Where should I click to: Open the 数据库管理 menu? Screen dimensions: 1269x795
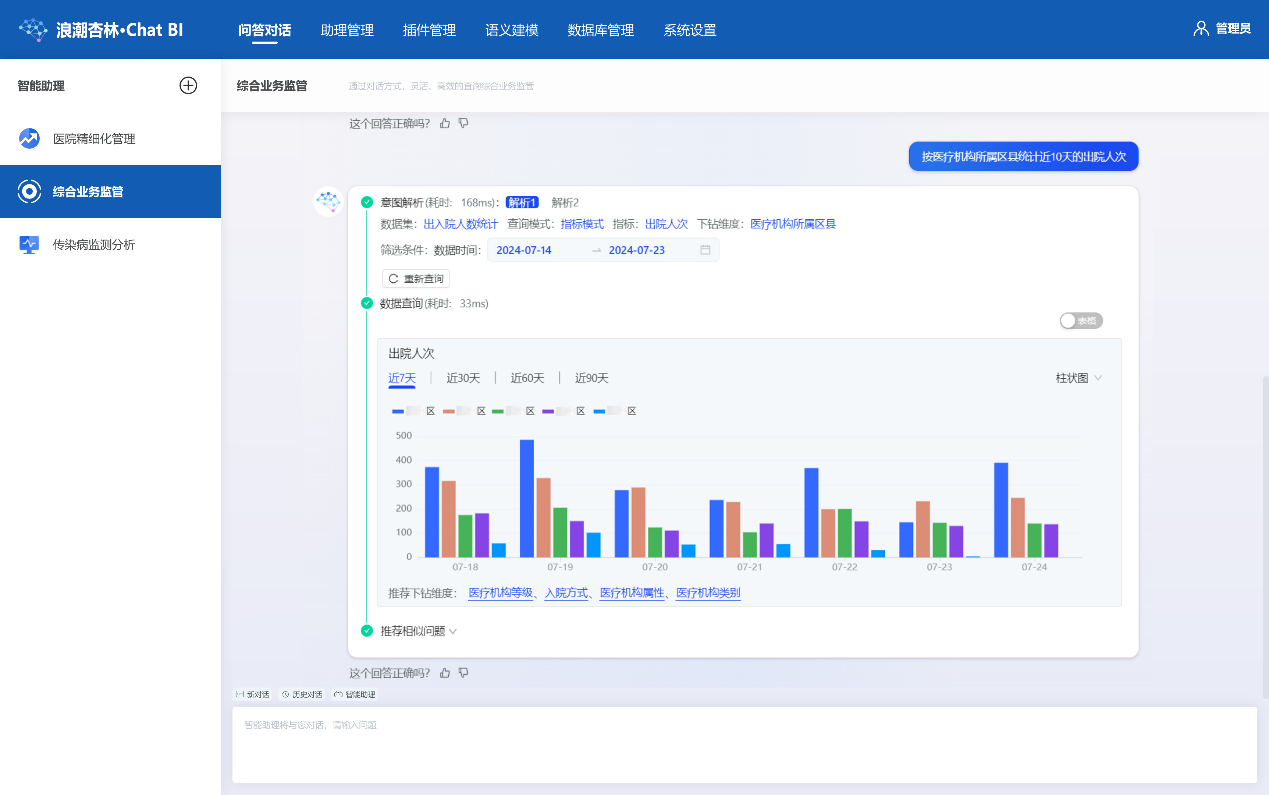[600, 30]
